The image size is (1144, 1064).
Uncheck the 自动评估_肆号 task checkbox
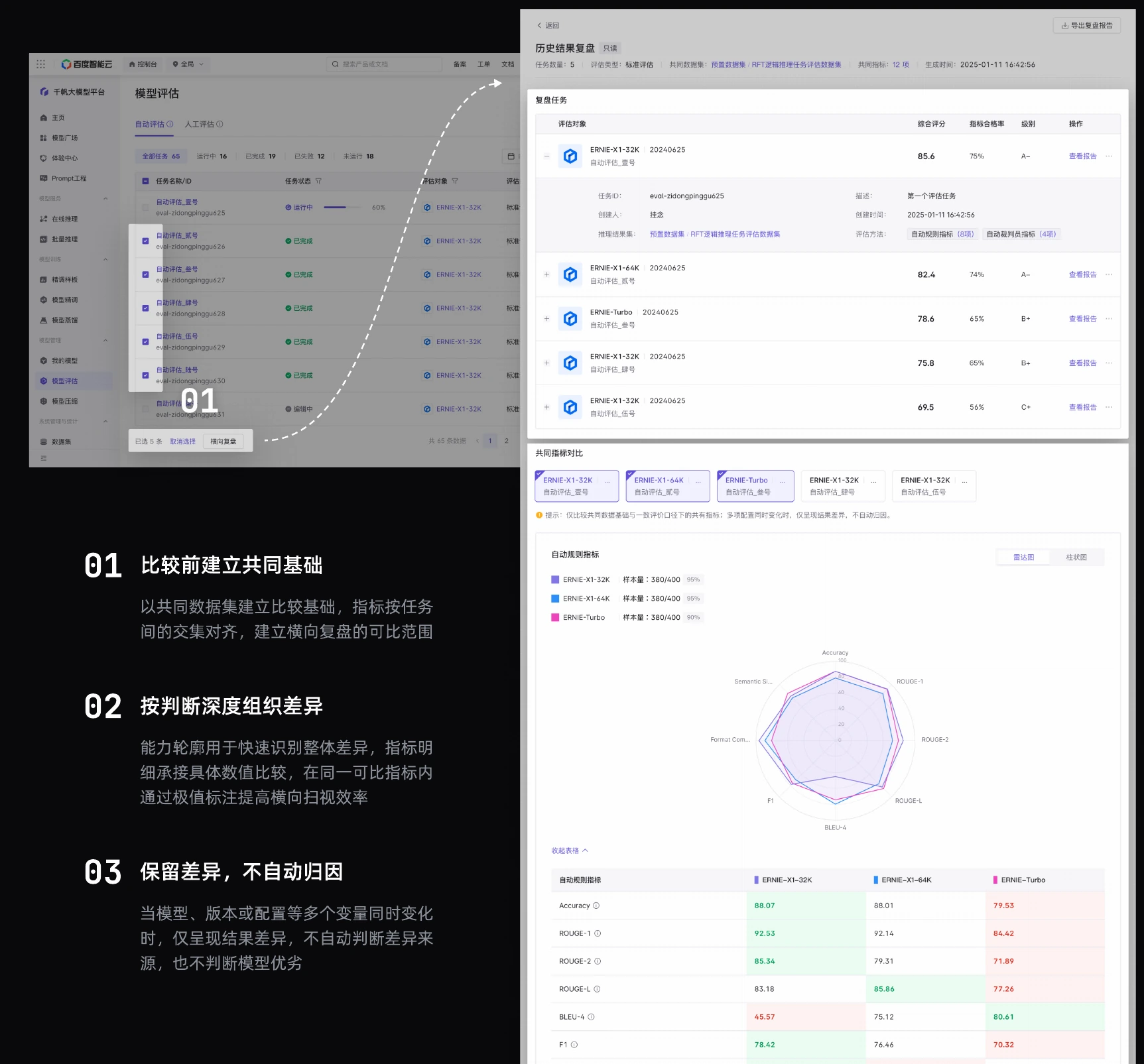145,308
